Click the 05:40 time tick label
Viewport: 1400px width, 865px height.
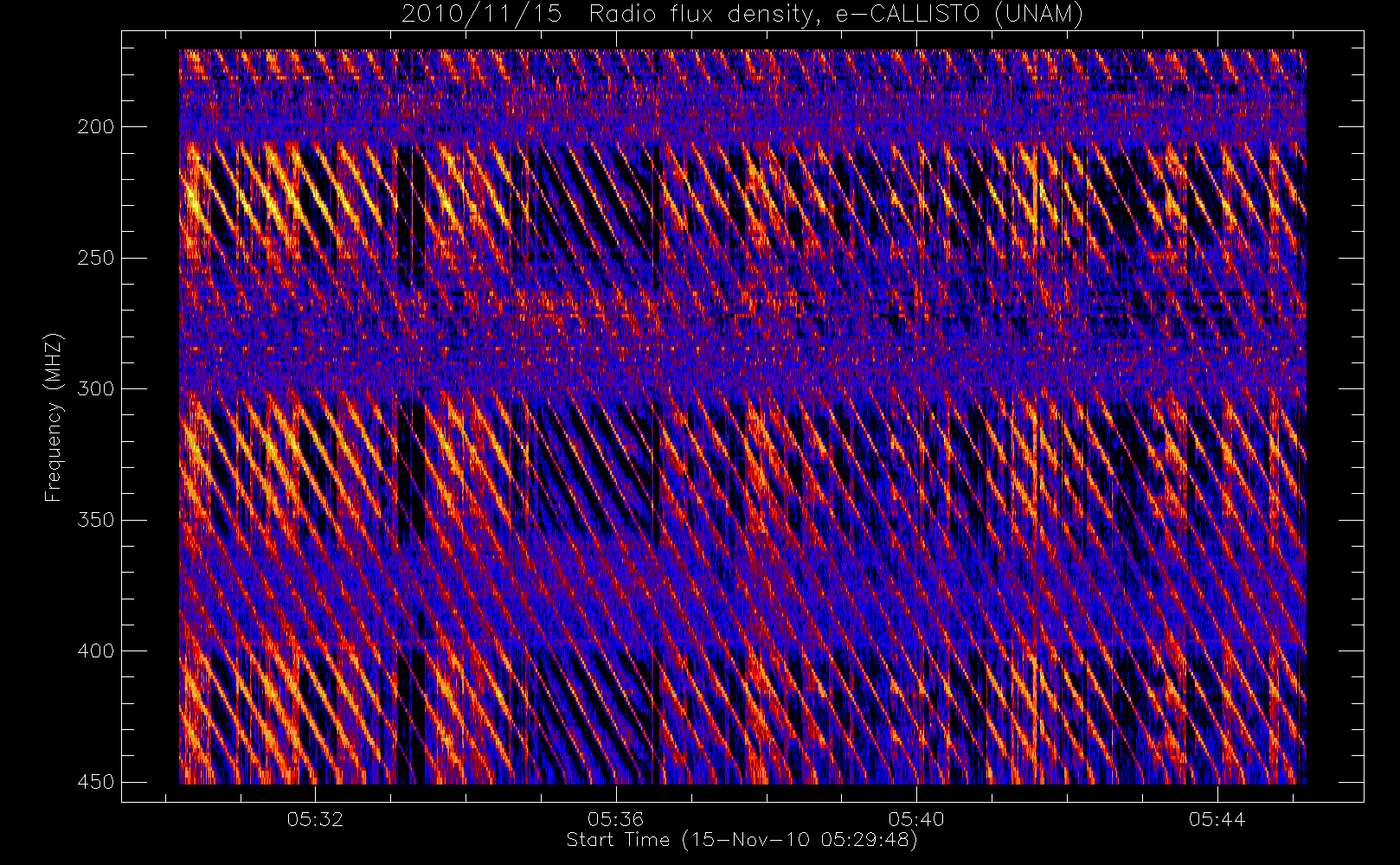point(916,819)
